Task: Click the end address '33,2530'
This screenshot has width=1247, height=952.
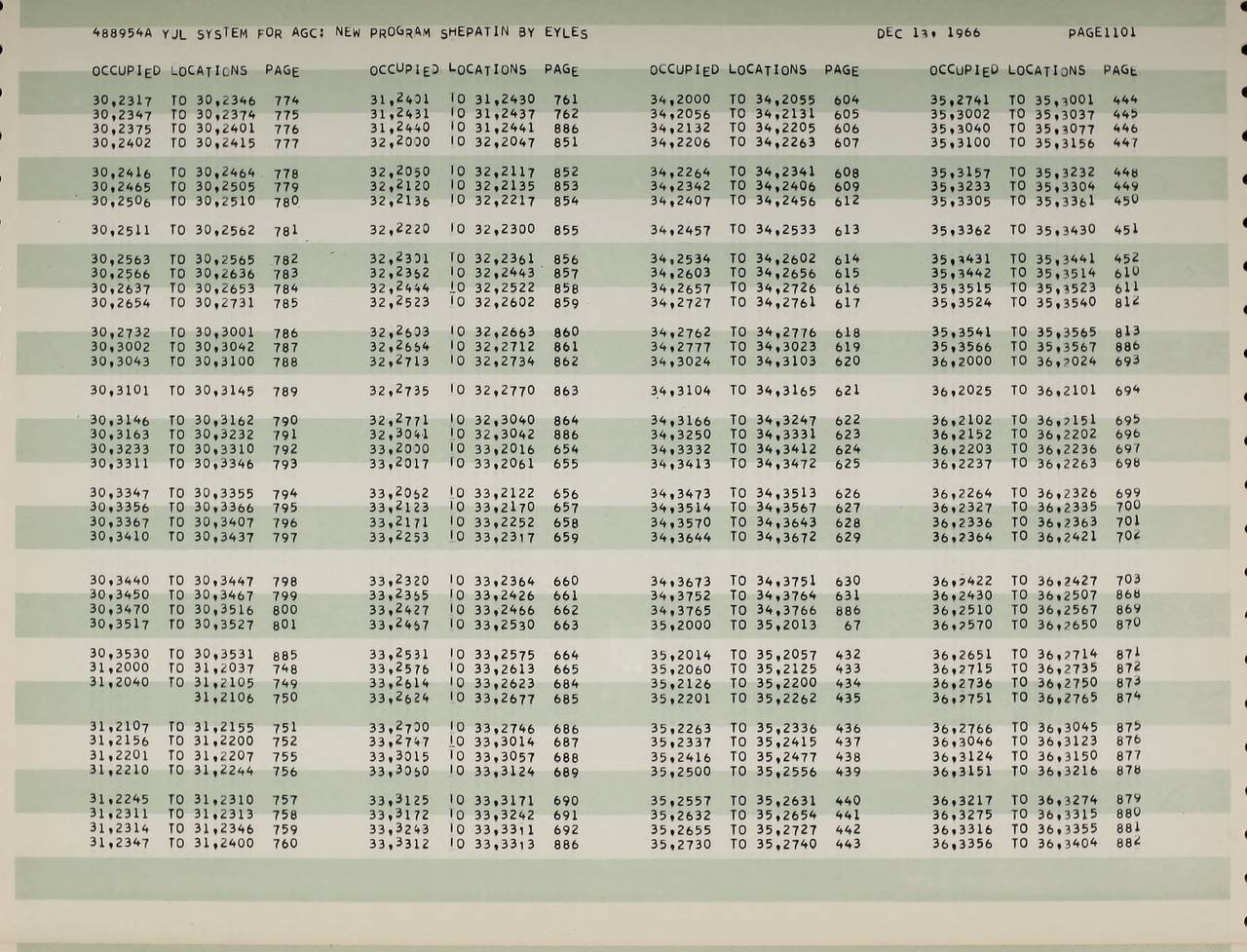Action: [x=505, y=625]
